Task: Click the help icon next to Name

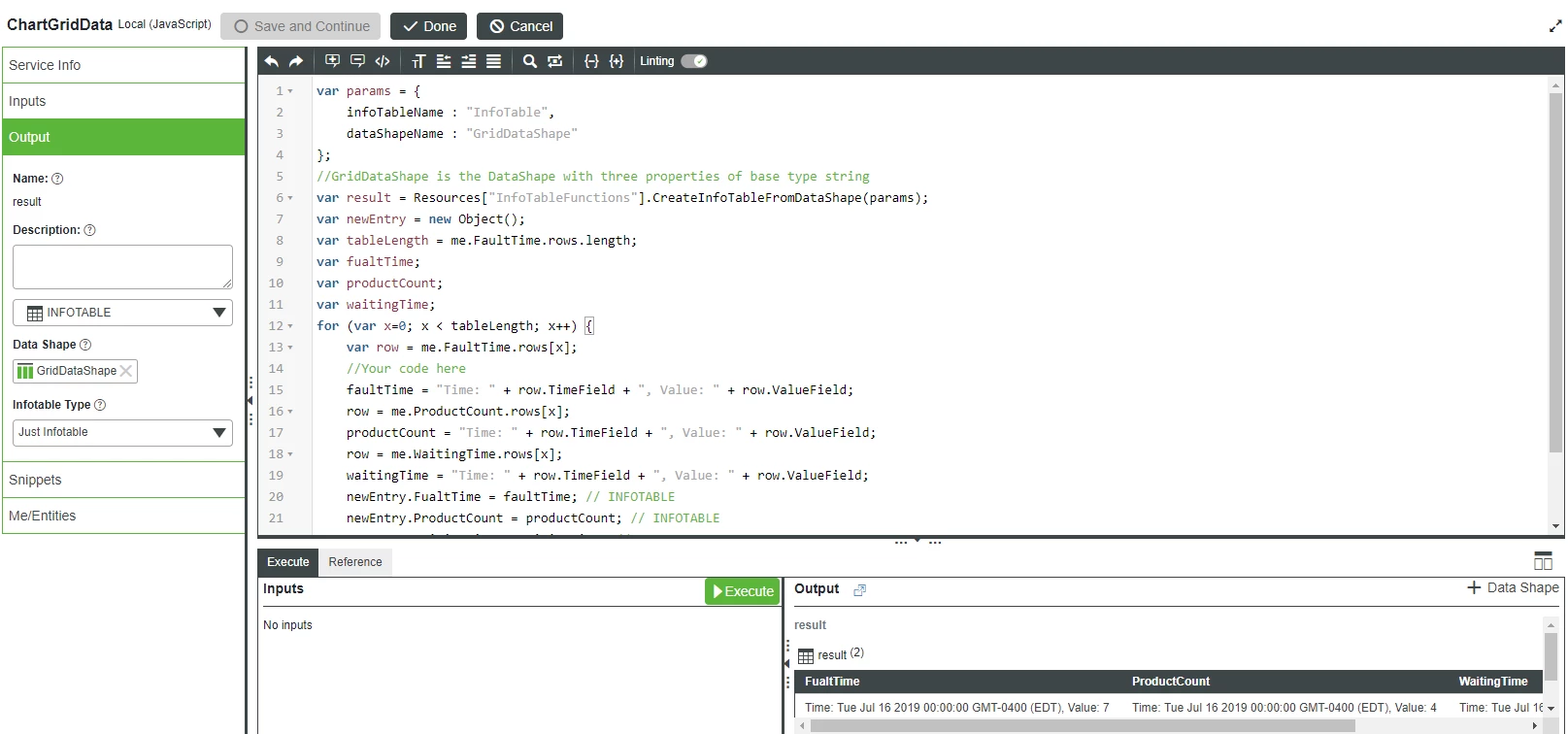Action: point(57,179)
